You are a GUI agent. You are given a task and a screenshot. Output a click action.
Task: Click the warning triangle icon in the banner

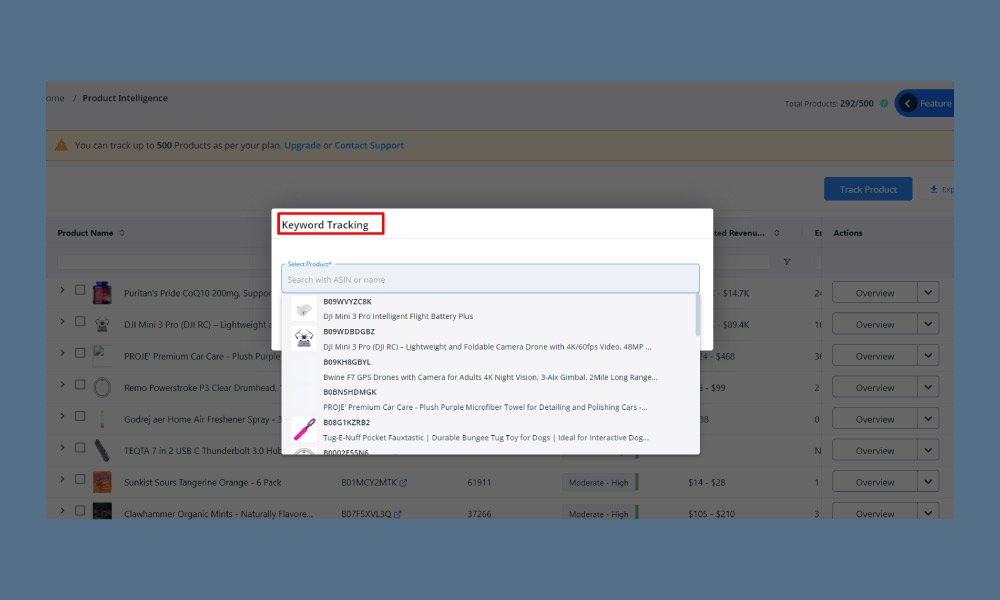point(61,145)
